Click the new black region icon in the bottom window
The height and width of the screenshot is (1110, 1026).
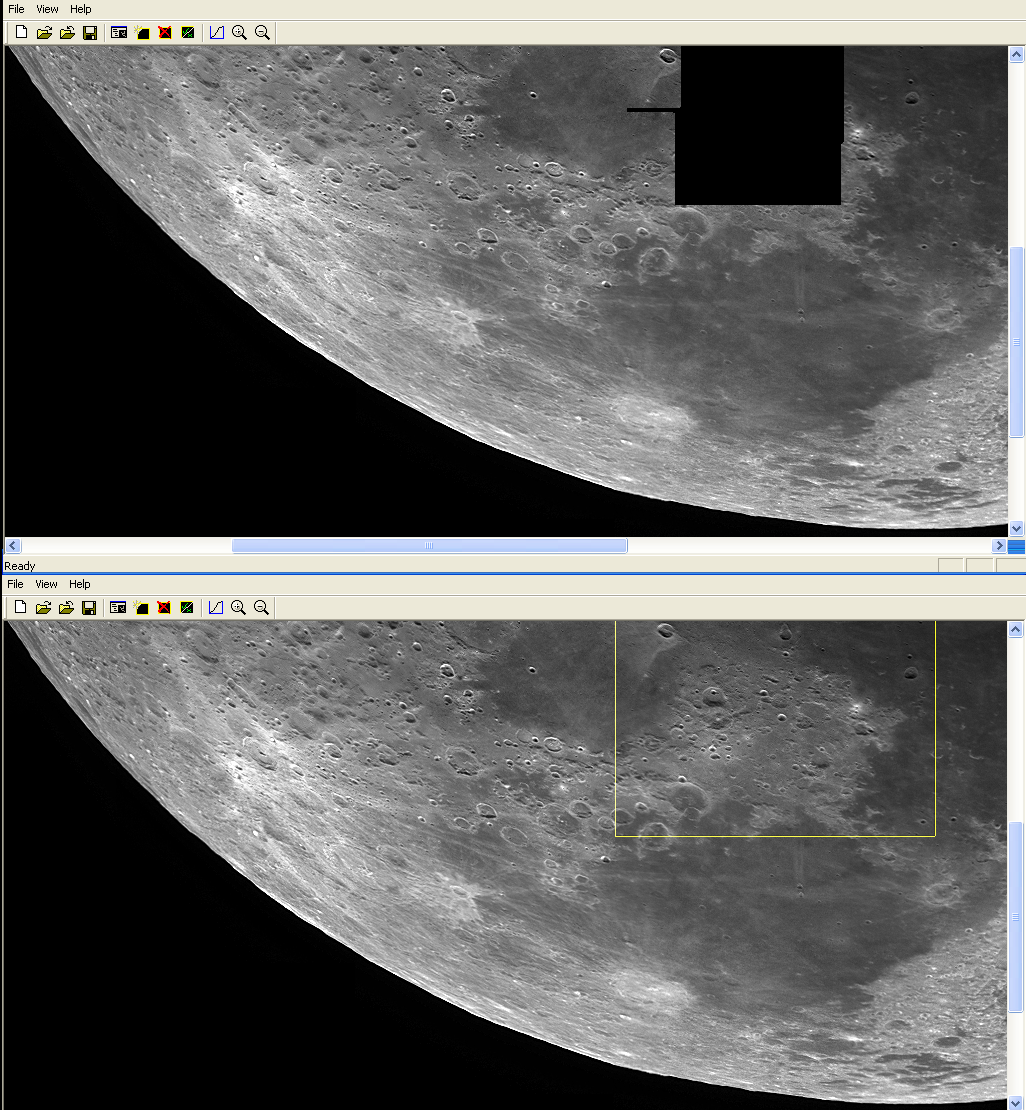(142, 607)
